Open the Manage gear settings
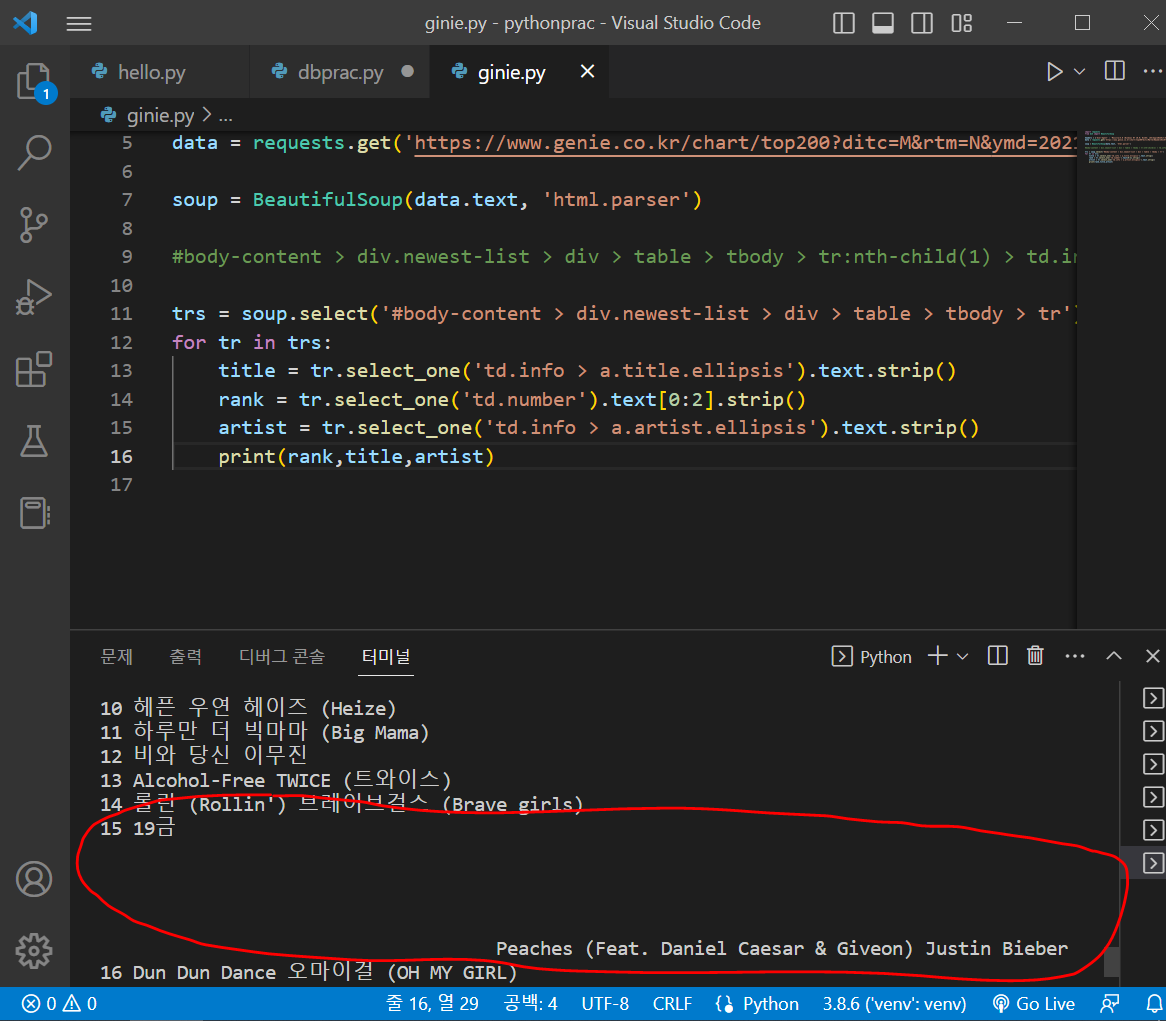Image resolution: width=1166 pixels, height=1021 pixels. [34, 950]
